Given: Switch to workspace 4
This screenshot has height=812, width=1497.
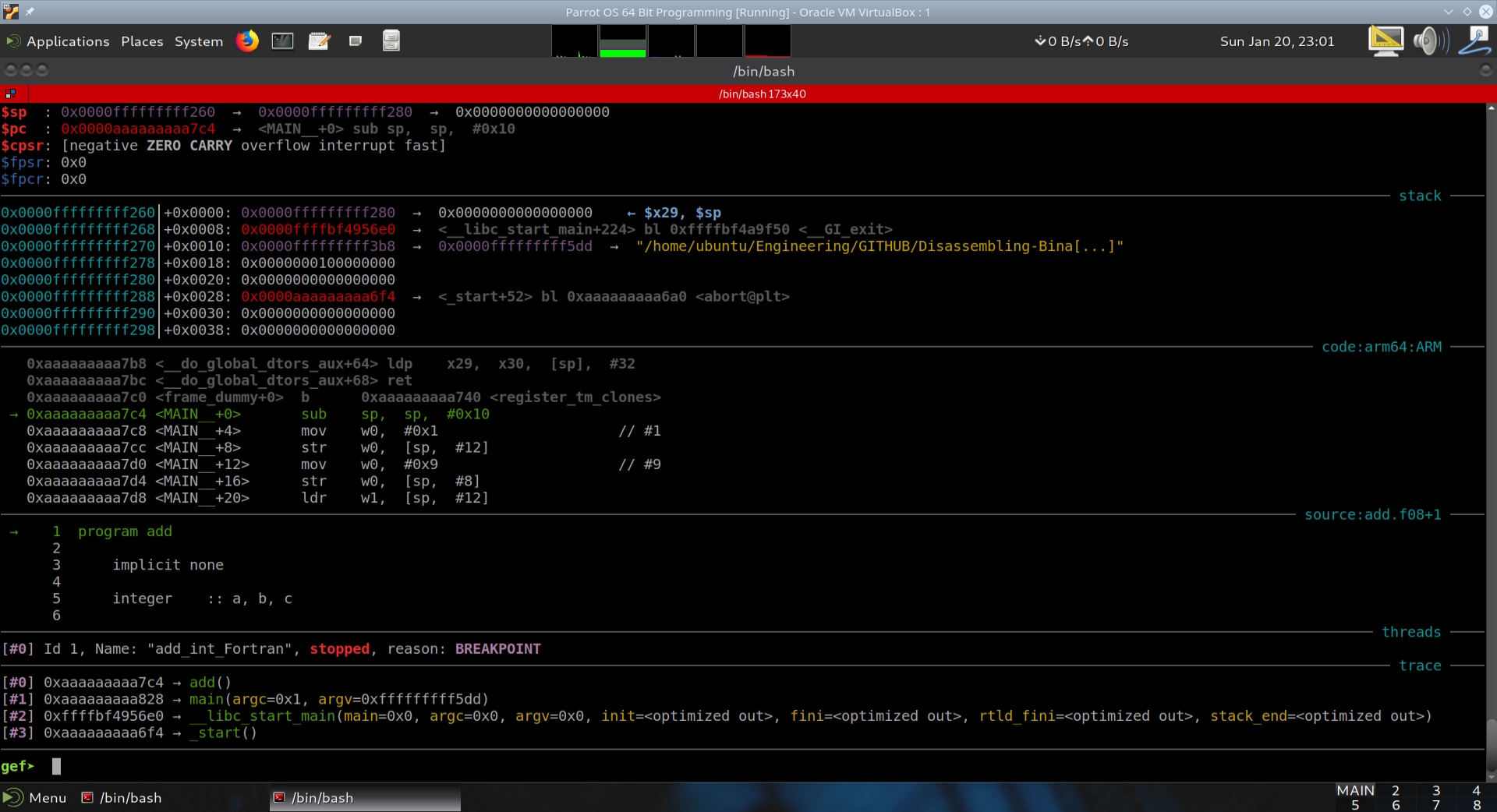Looking at the screenshot, I should (1476, 790).
